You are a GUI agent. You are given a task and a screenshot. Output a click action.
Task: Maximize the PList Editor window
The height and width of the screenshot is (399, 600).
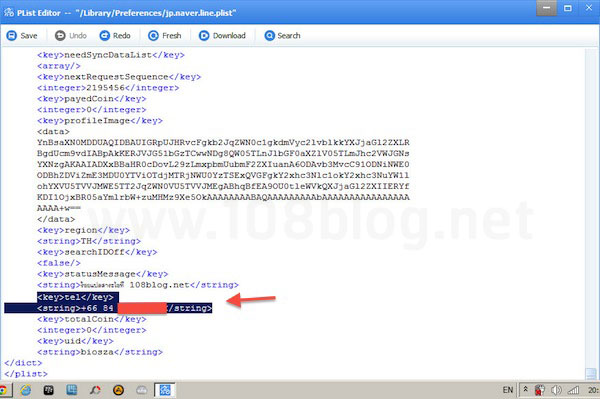click(x=568, y=8)
